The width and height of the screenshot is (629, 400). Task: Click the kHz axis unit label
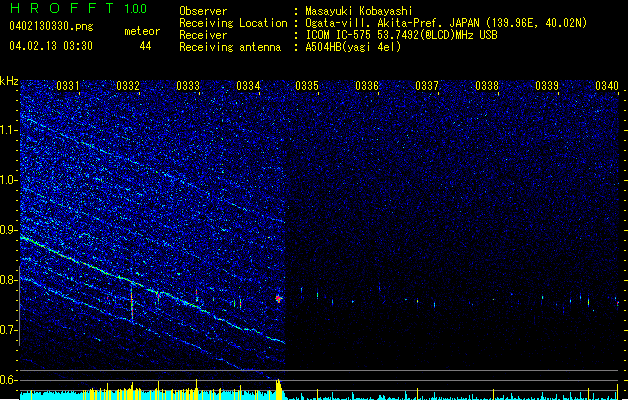tap(9, 81)
